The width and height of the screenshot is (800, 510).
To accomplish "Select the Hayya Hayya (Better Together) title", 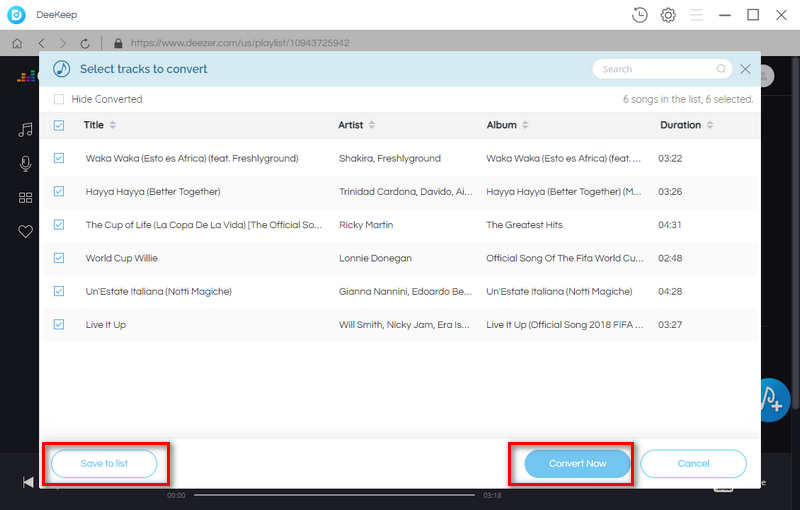I will (153, 192).
